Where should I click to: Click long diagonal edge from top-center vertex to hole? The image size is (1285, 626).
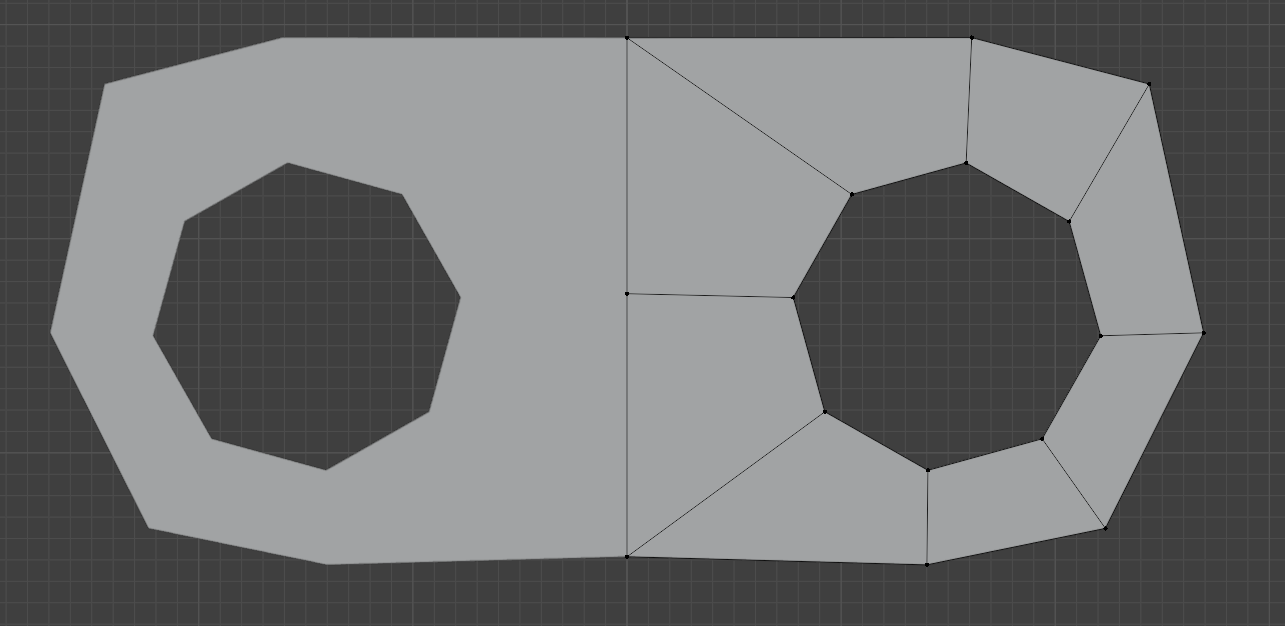[739, 116]
